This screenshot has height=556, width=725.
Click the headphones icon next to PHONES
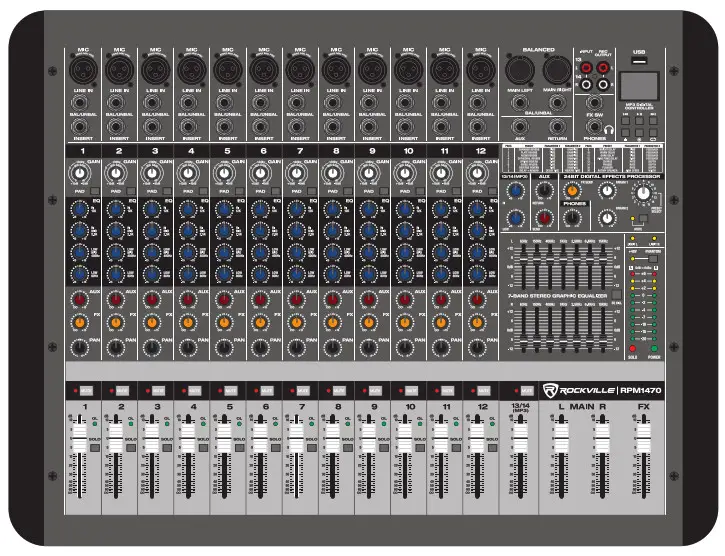tap(608, 130)
